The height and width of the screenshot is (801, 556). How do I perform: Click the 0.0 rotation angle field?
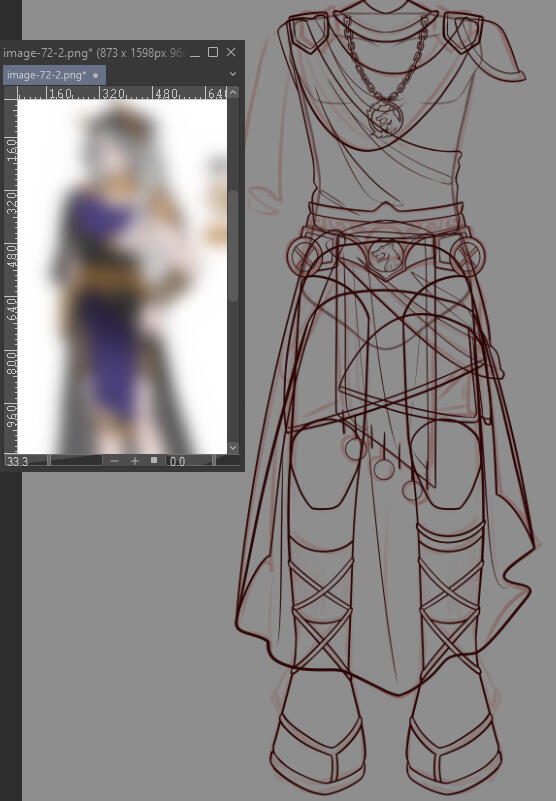click(189, 461)
